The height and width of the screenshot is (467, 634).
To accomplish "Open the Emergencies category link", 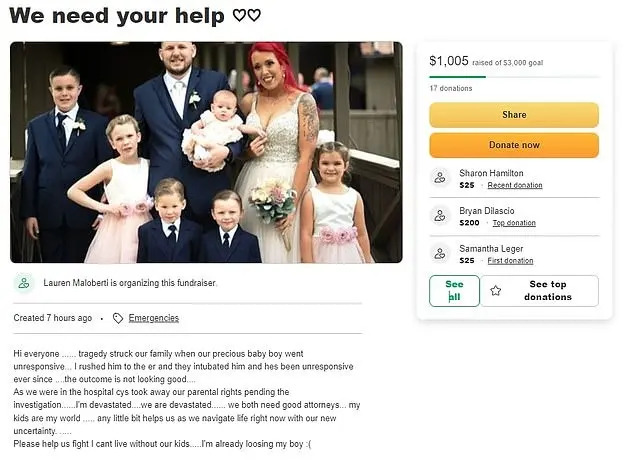I will point(154,318).
